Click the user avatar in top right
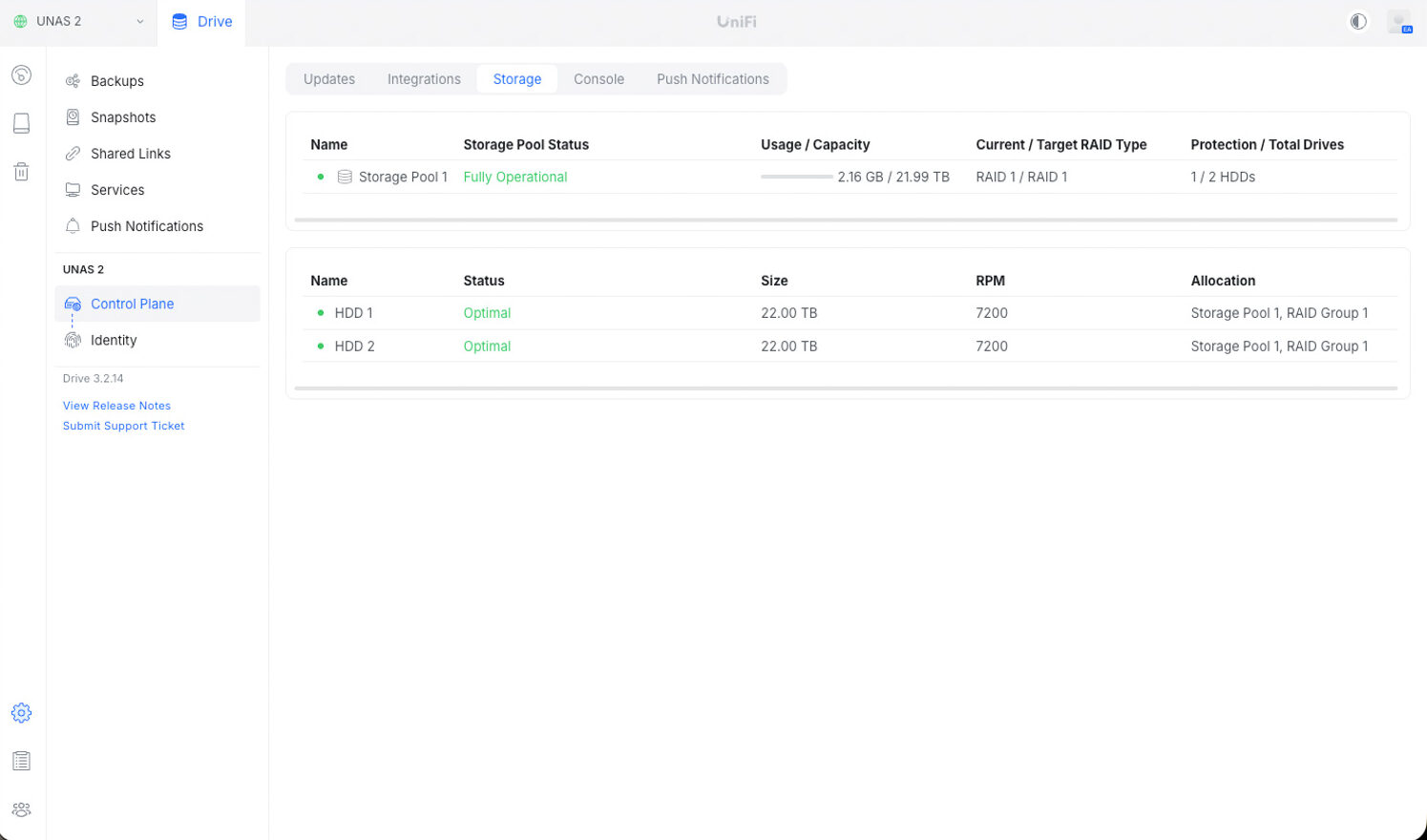The image size is (1427, 840). point(1398,22)
